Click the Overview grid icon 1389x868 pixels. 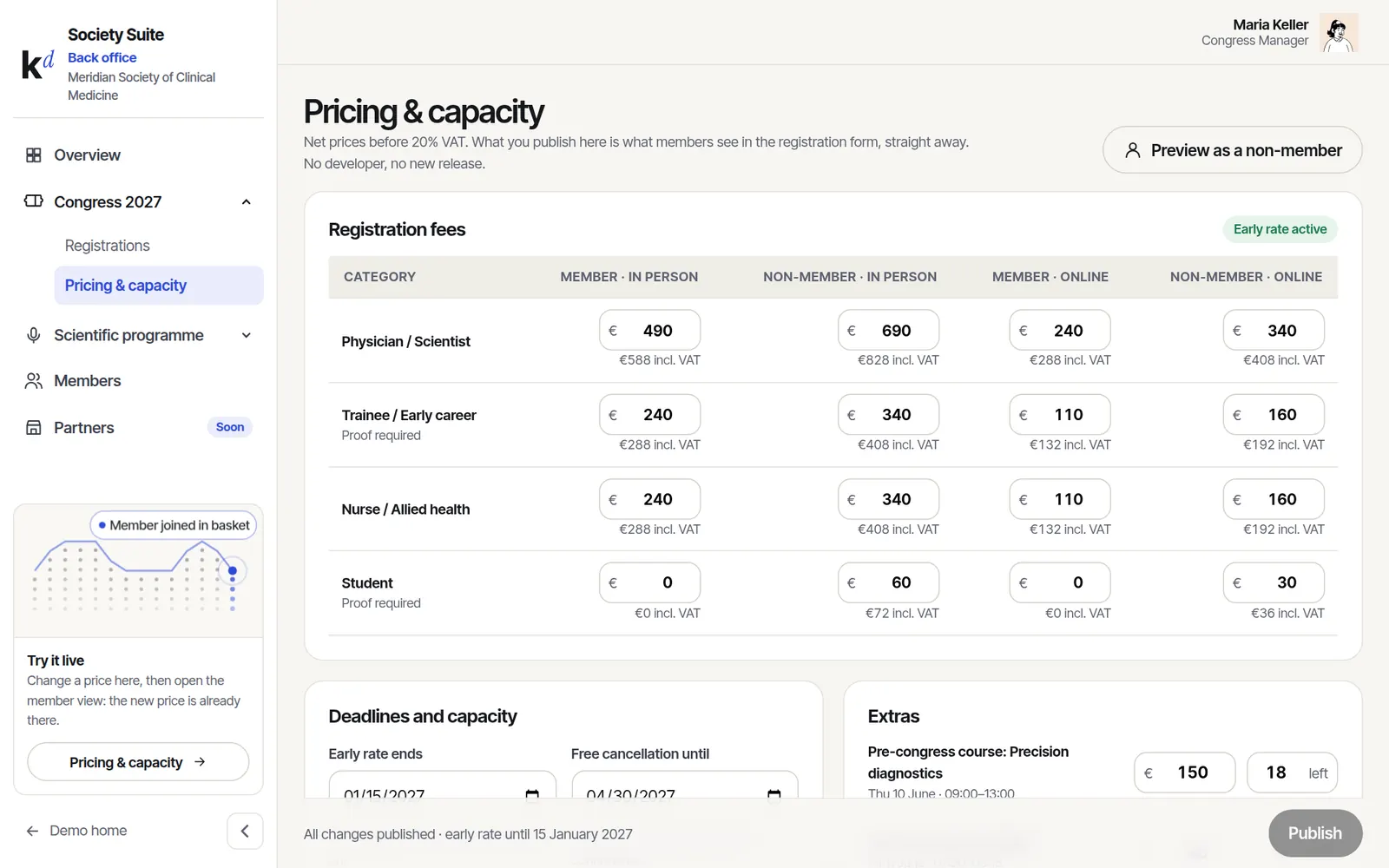point(34,155)
